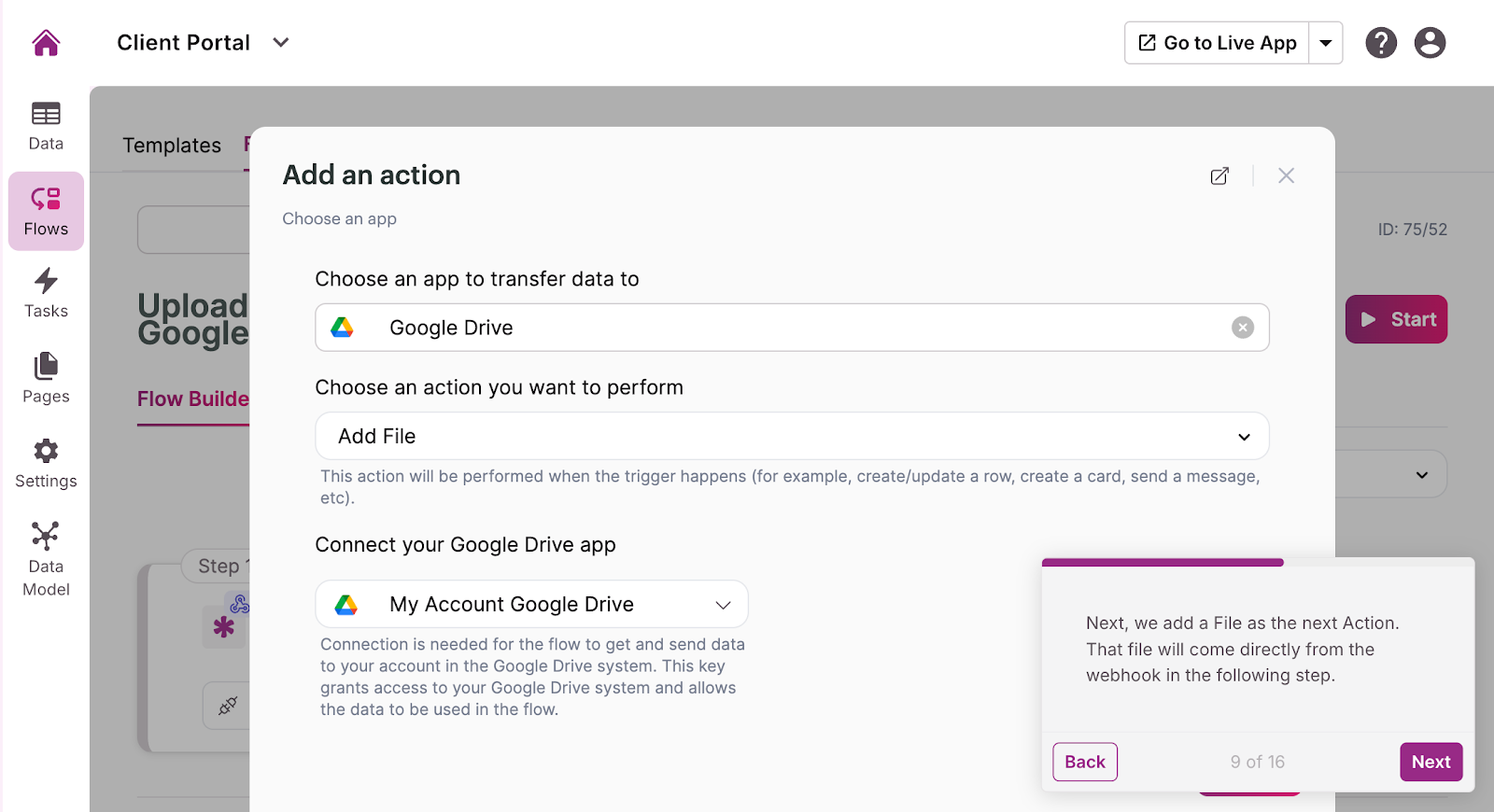Open Data Model in sidebar
Image resolution: width=1494 pixels, height=812 pixels.
[46, 558]
